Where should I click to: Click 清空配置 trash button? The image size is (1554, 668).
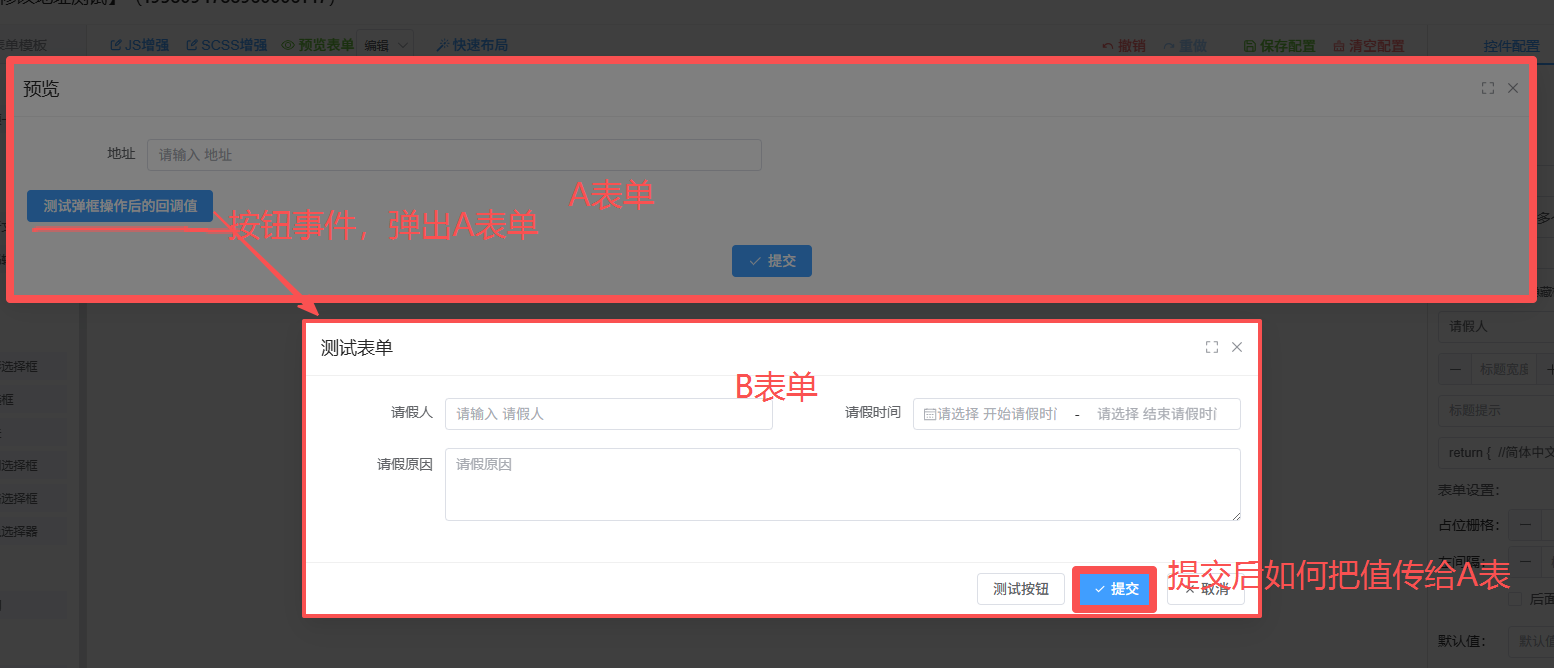1368,46
